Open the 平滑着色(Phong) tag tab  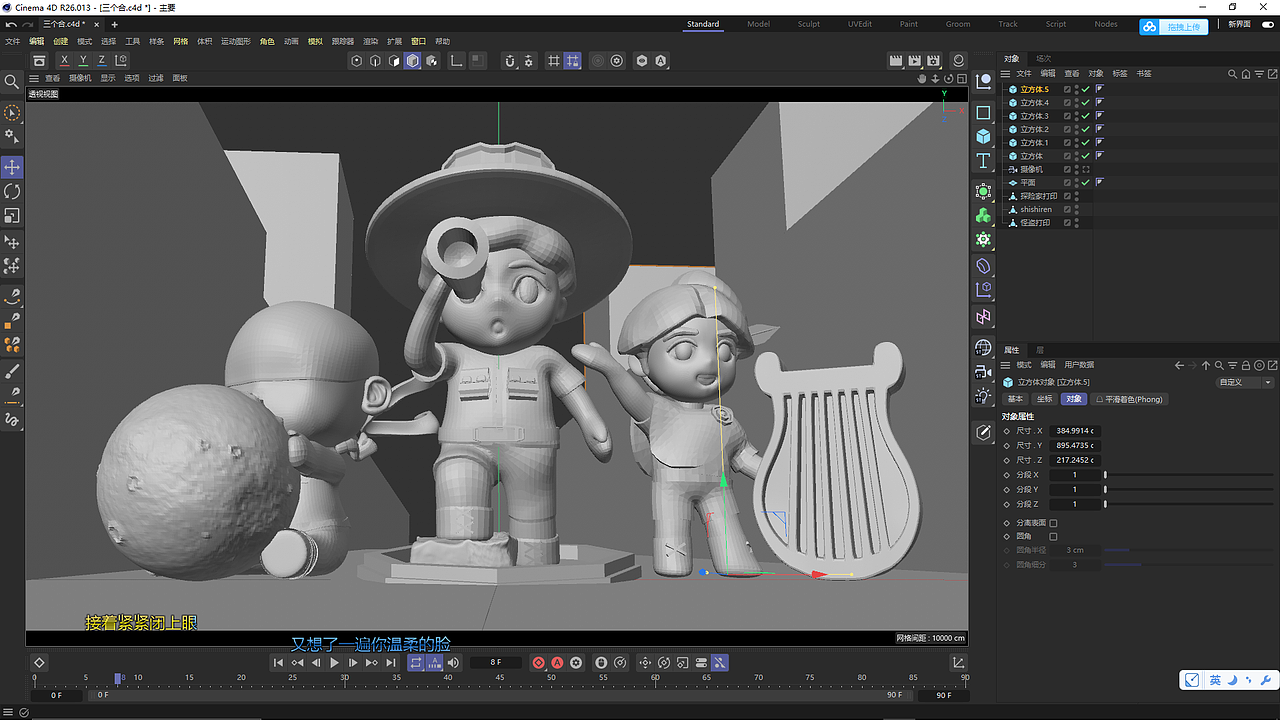coord(1130,399)
